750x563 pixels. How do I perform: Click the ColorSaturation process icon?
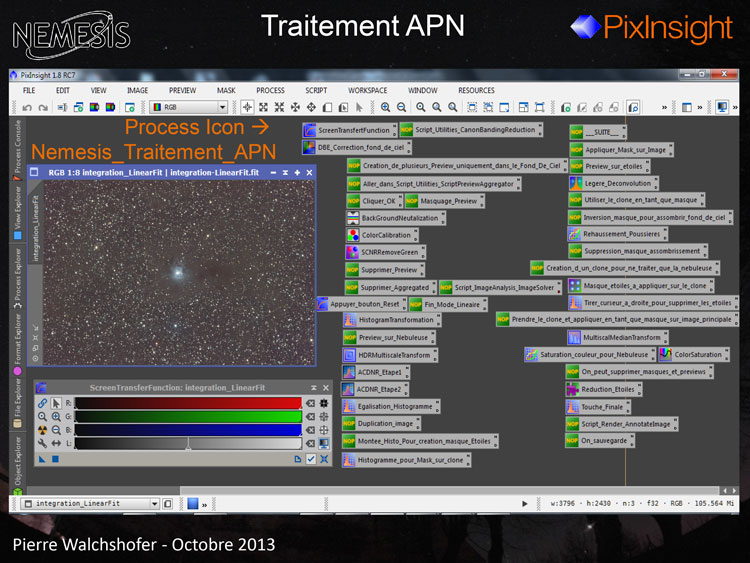694,355
